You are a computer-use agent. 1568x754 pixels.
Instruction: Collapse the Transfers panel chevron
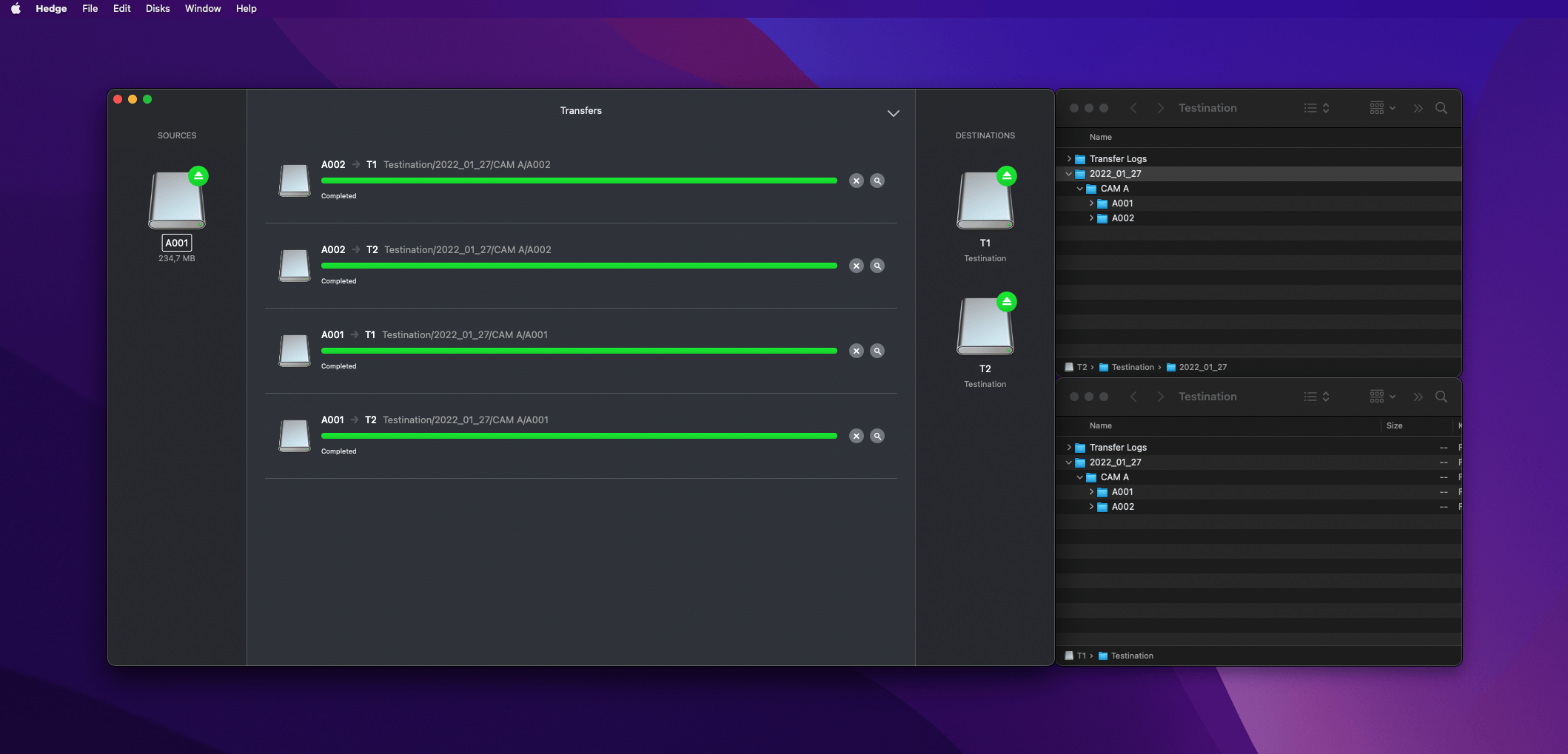pyautogui.click(x=893, y=113)
